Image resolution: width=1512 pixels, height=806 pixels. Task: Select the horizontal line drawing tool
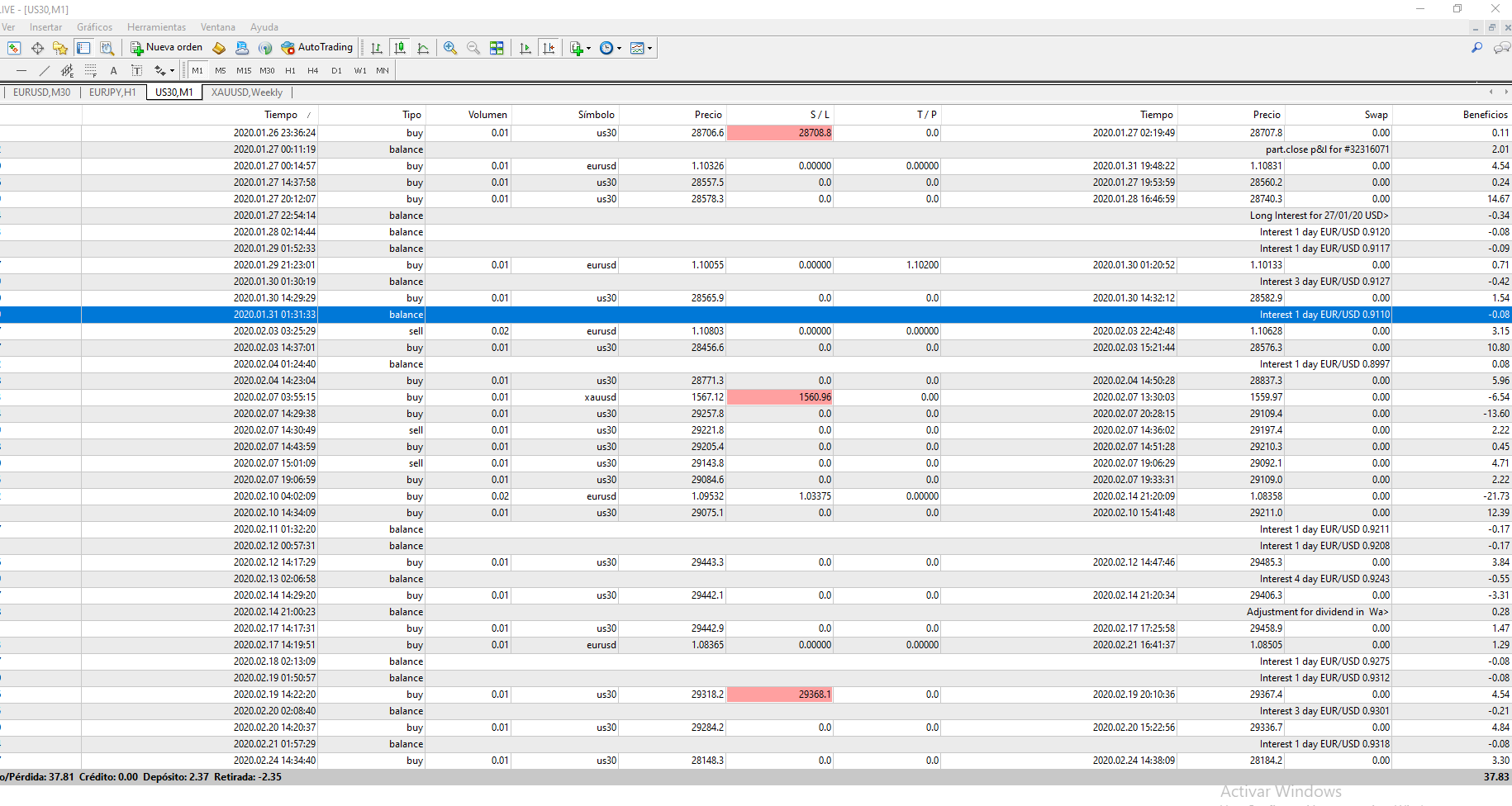point(21,71)
